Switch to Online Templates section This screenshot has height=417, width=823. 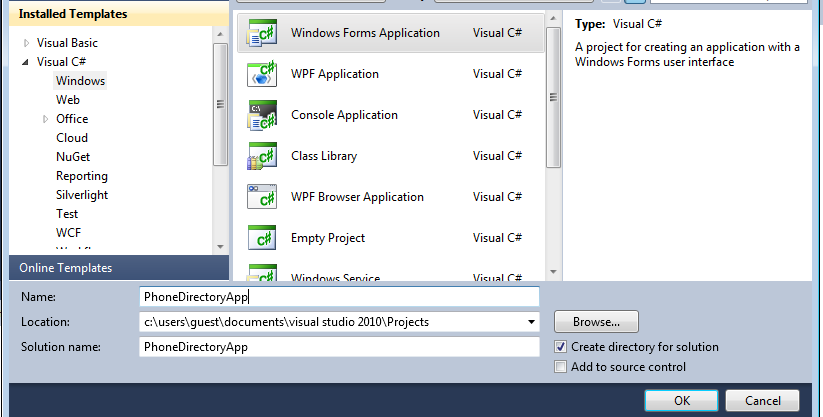65,268
